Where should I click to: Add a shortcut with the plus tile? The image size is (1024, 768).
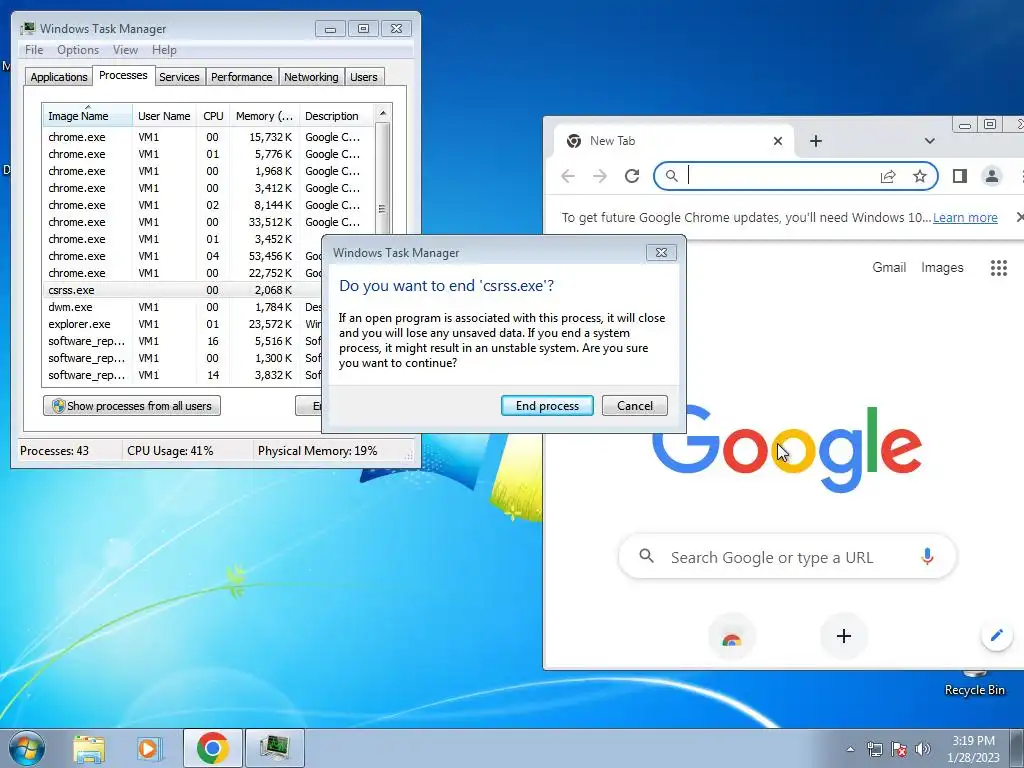pos(843,636)
